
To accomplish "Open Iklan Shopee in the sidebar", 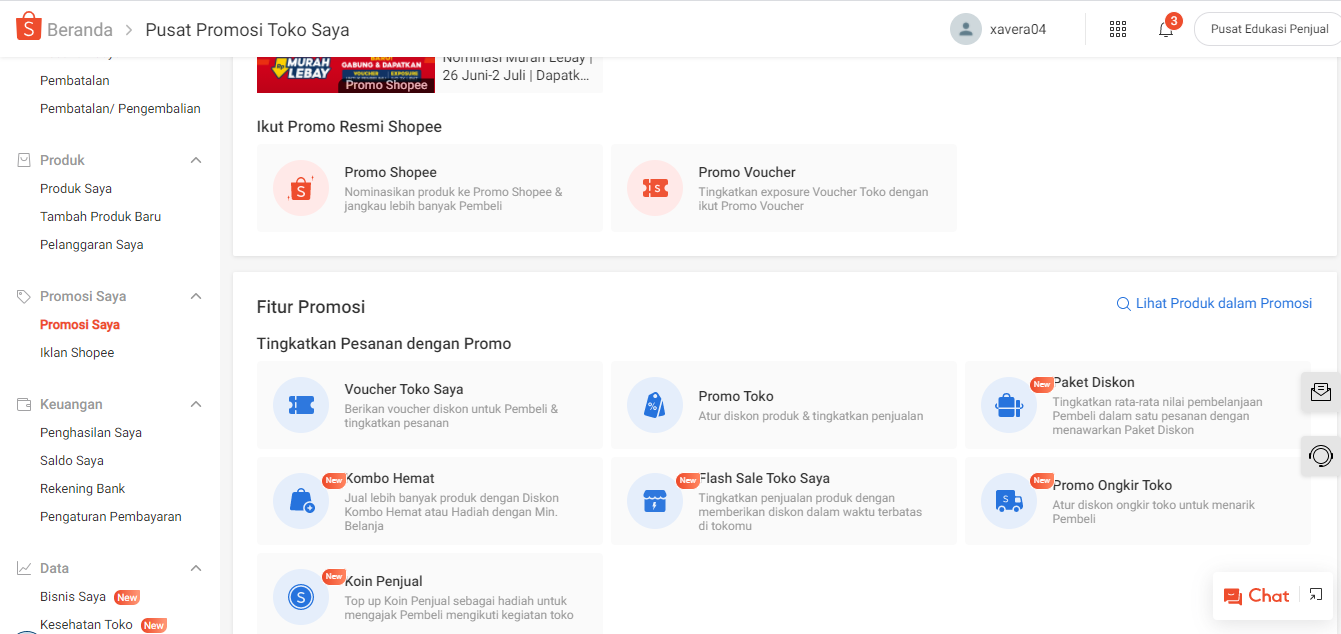I will click(x=77, y=352).
